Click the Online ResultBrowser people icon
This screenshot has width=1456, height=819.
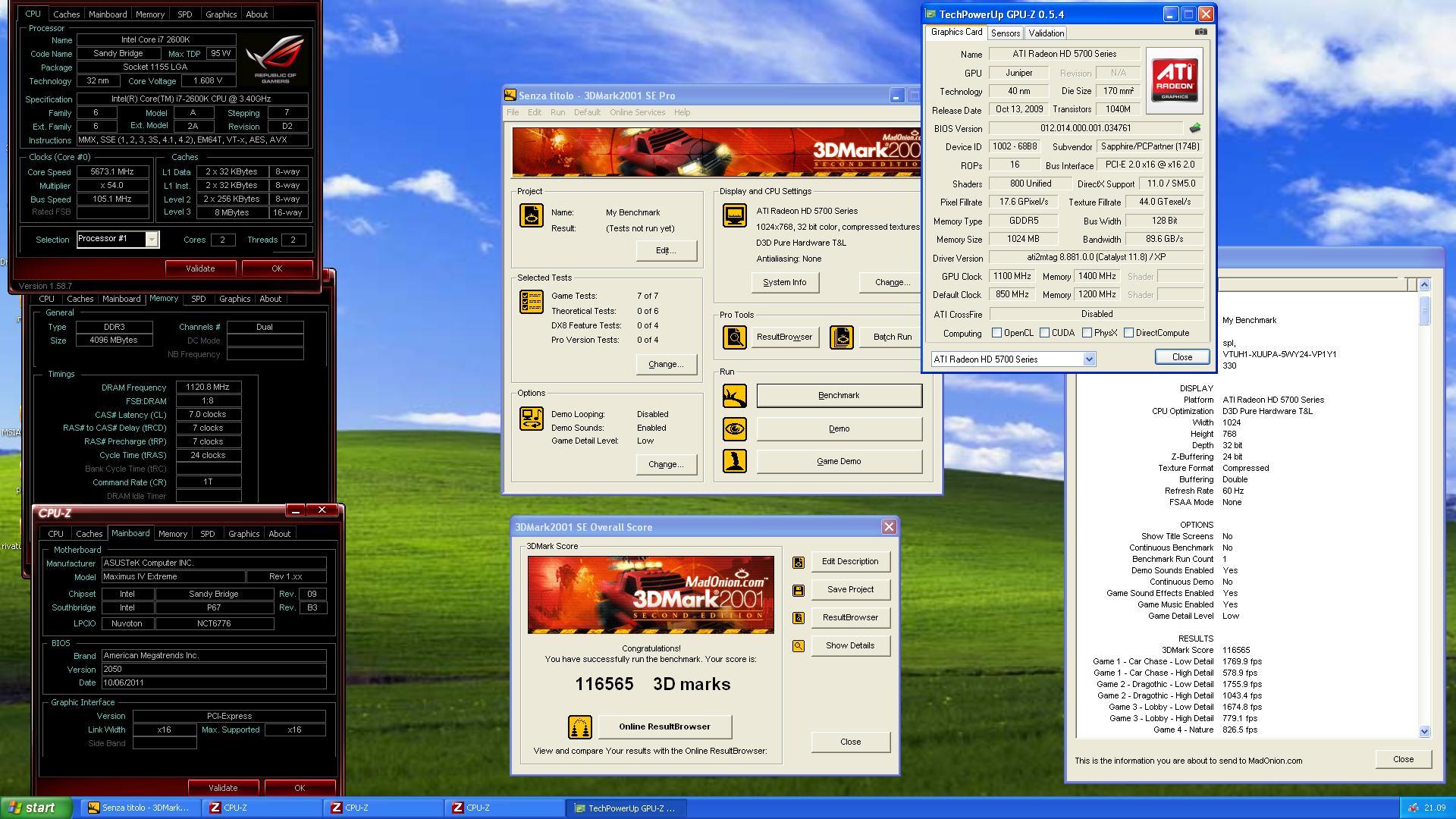coord(579,727)
